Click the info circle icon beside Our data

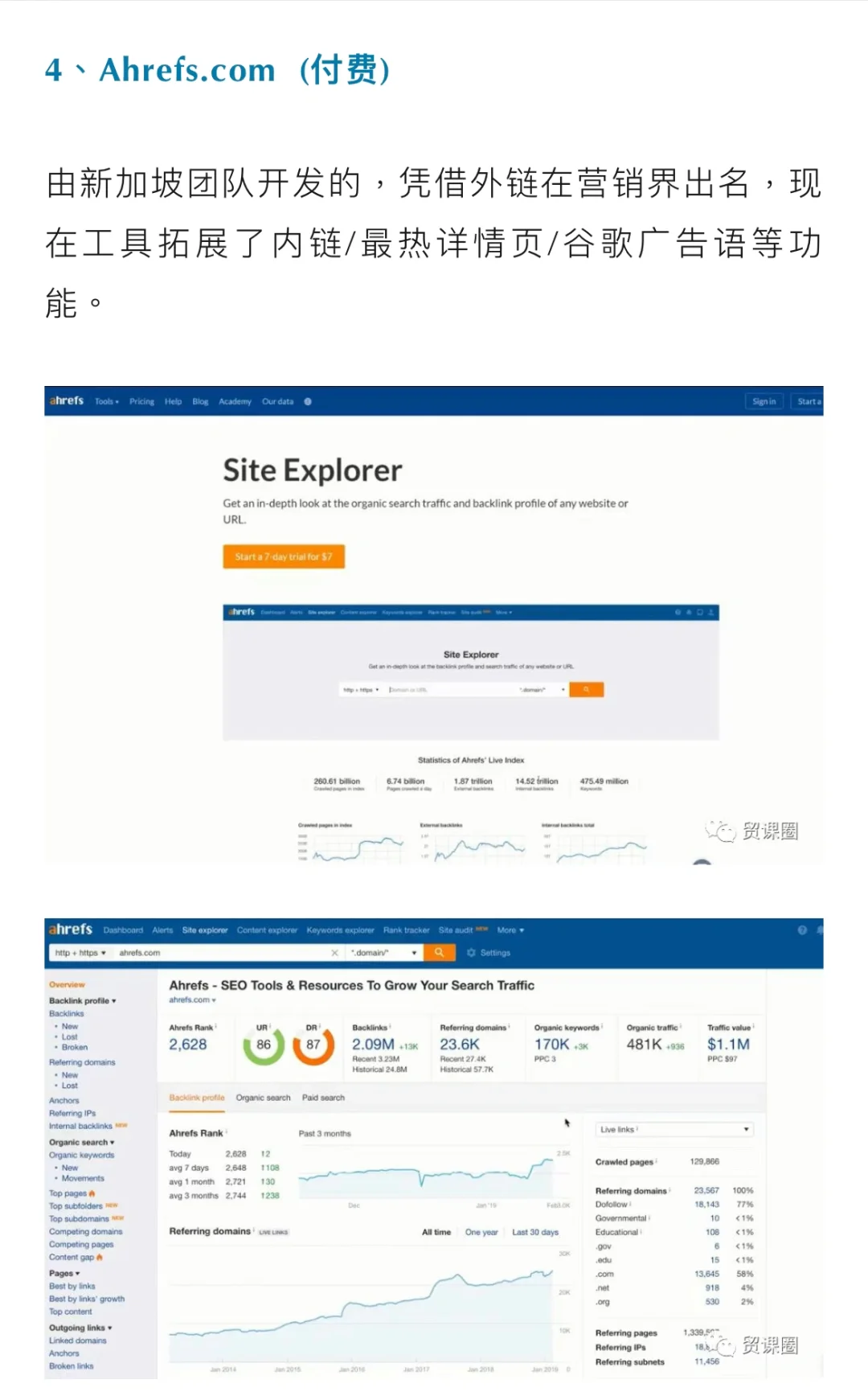(x=308, y=401)
